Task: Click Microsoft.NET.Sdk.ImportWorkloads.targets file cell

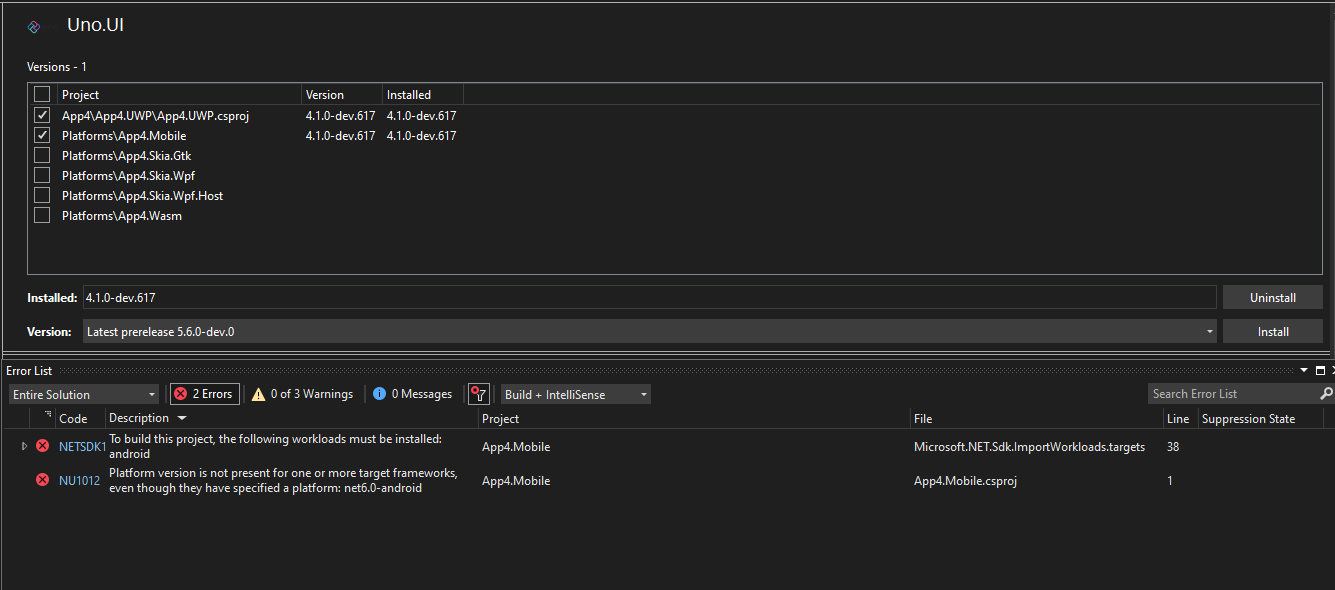Action: [x=1029, y=447]
